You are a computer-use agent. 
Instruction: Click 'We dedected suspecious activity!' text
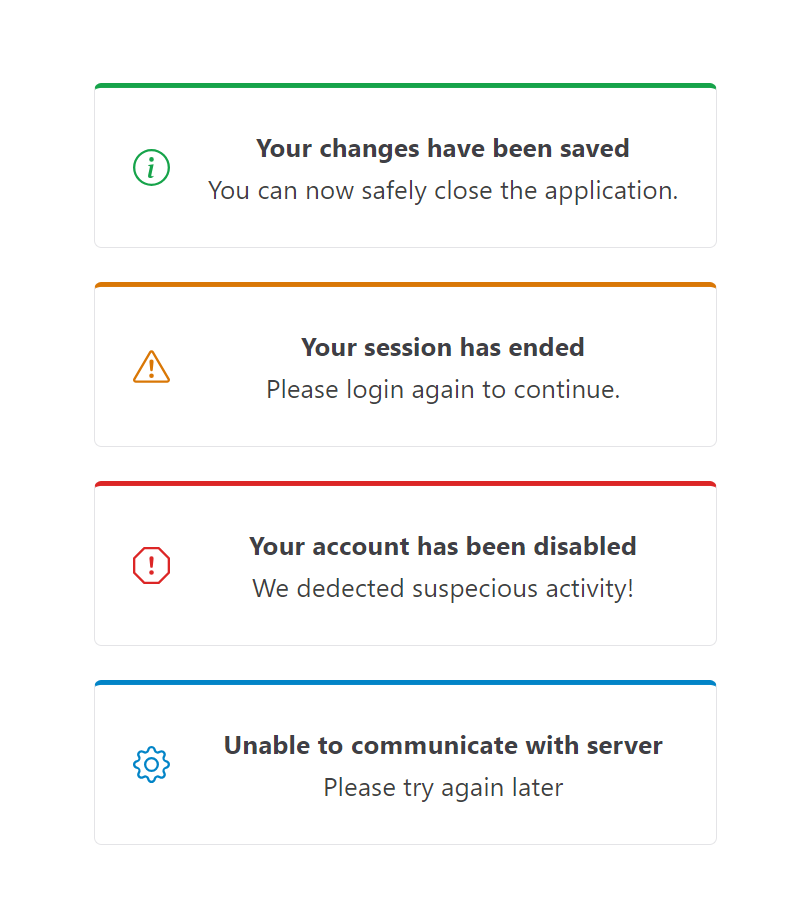click(443, 589)
